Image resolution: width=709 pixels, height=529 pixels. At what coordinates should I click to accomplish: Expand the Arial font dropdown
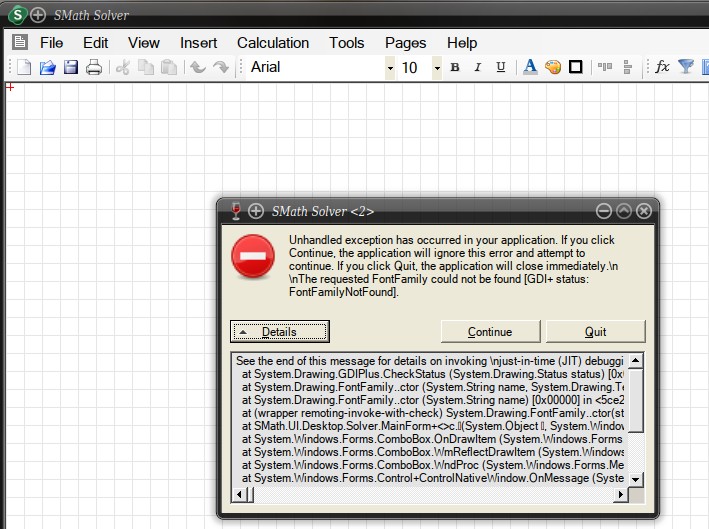(390, 67)
